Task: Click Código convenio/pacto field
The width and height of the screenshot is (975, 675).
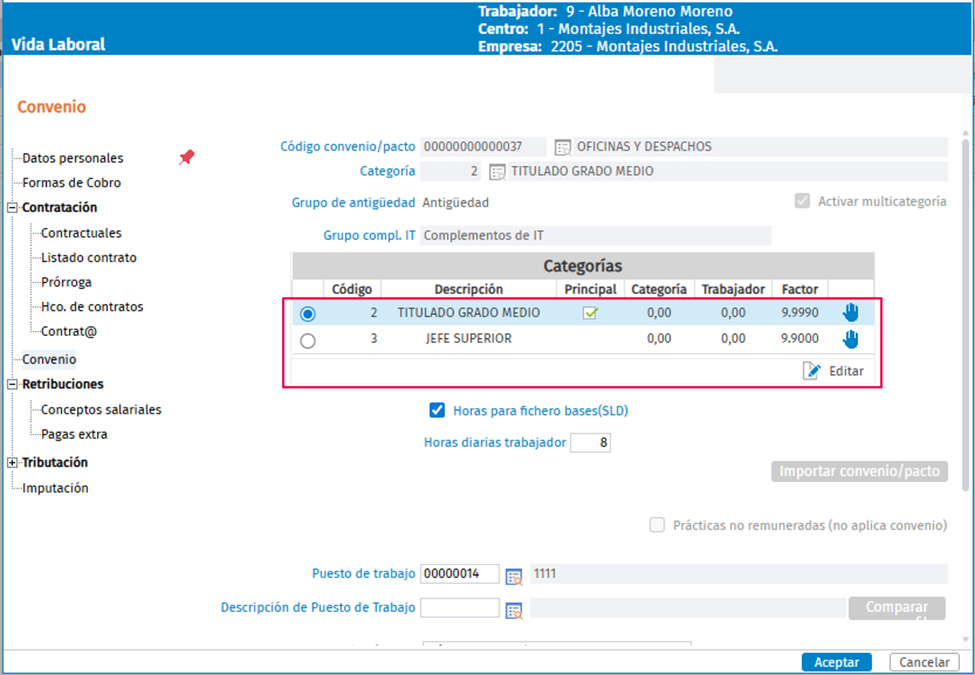Action: (483, 147)
